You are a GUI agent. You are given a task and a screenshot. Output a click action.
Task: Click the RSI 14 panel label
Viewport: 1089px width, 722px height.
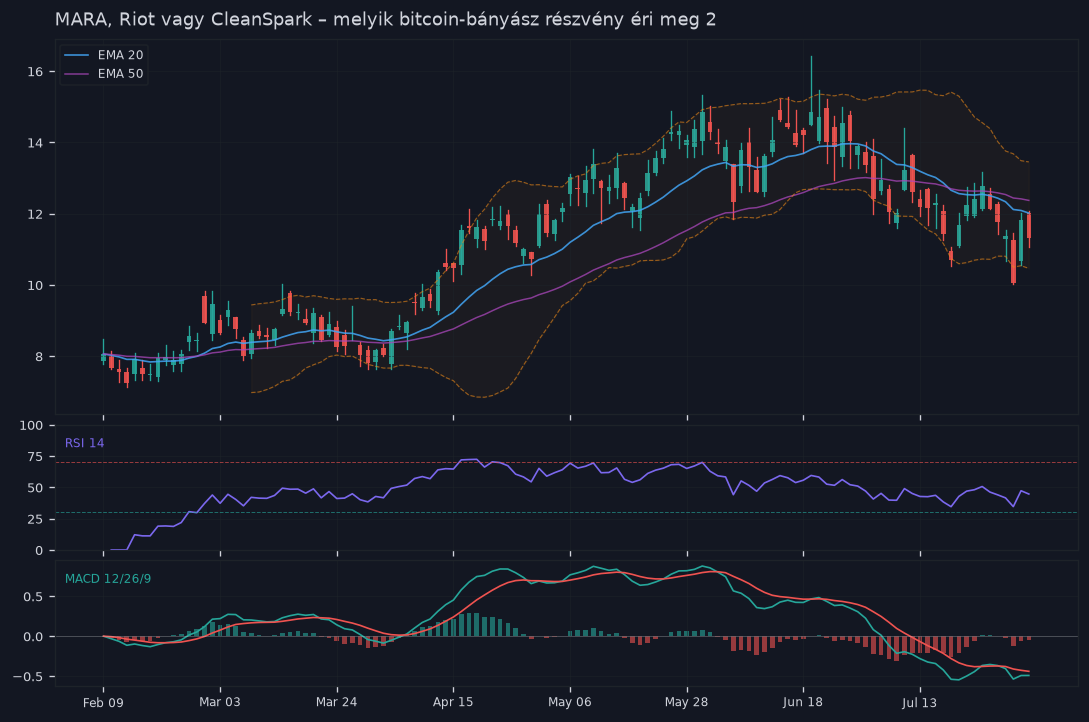85,443
